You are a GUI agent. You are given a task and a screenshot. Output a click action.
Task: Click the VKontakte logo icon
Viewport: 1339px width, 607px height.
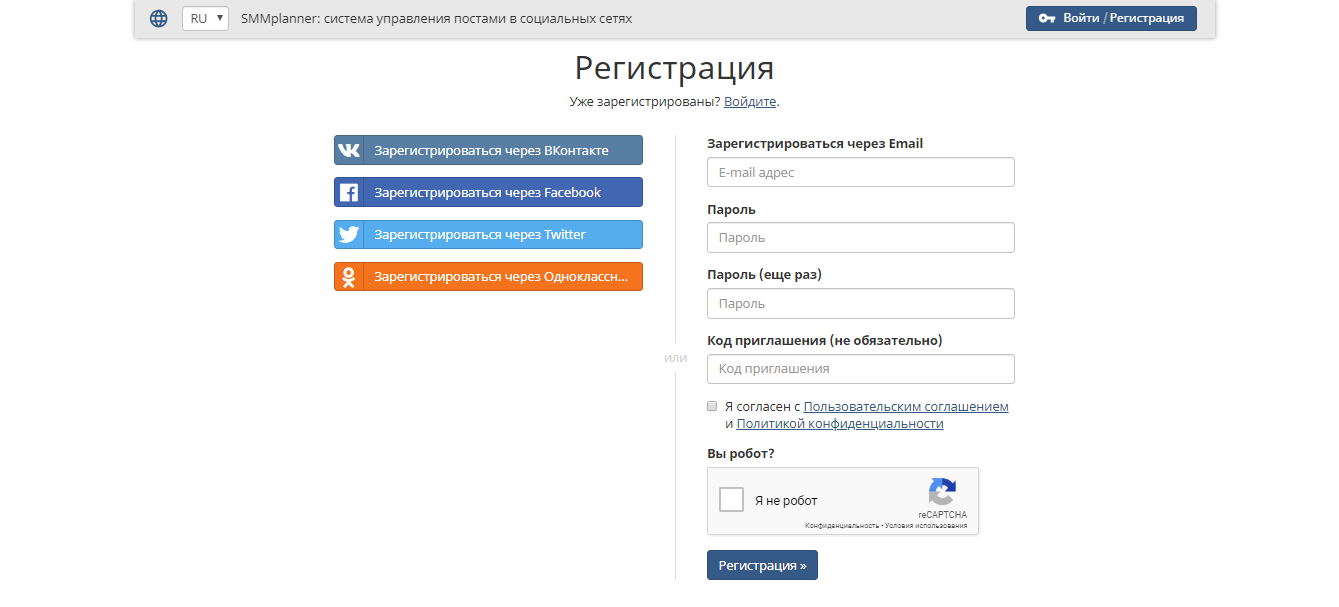(x=349, y=151)
